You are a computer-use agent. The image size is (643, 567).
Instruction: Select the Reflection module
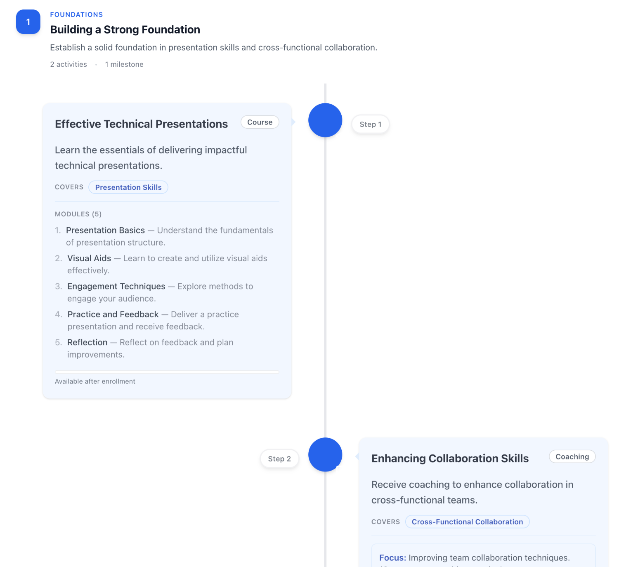tap(87, 342)
